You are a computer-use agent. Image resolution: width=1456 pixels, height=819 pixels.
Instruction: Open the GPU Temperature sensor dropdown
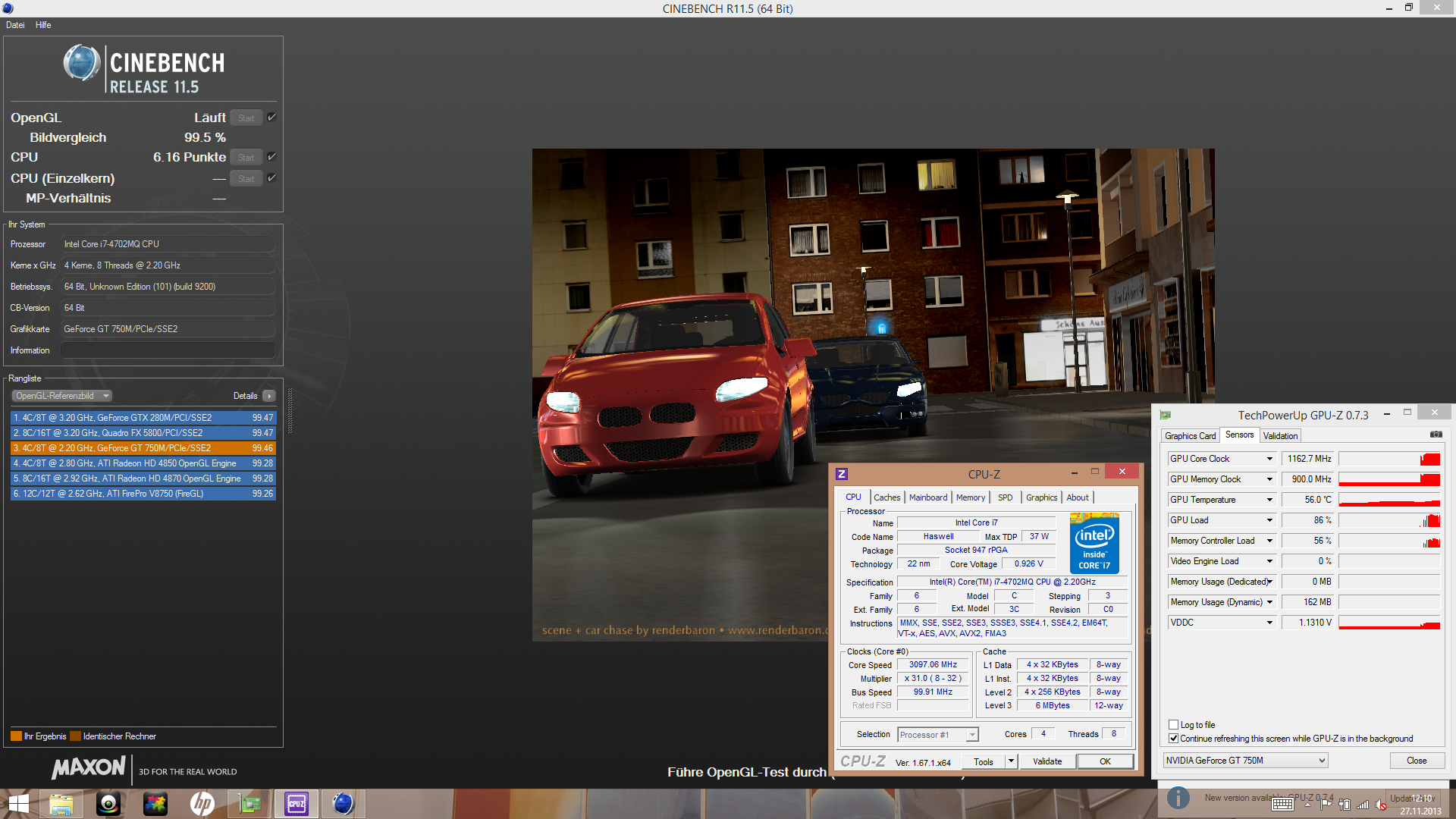click(x=1269, y=500)
